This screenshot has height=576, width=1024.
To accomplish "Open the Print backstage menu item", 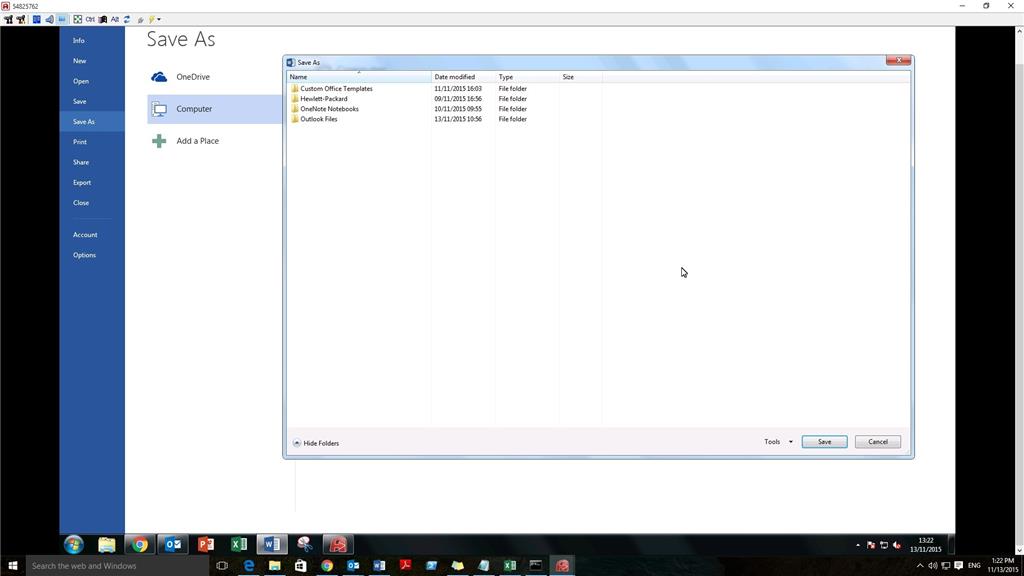I will 80,142.
